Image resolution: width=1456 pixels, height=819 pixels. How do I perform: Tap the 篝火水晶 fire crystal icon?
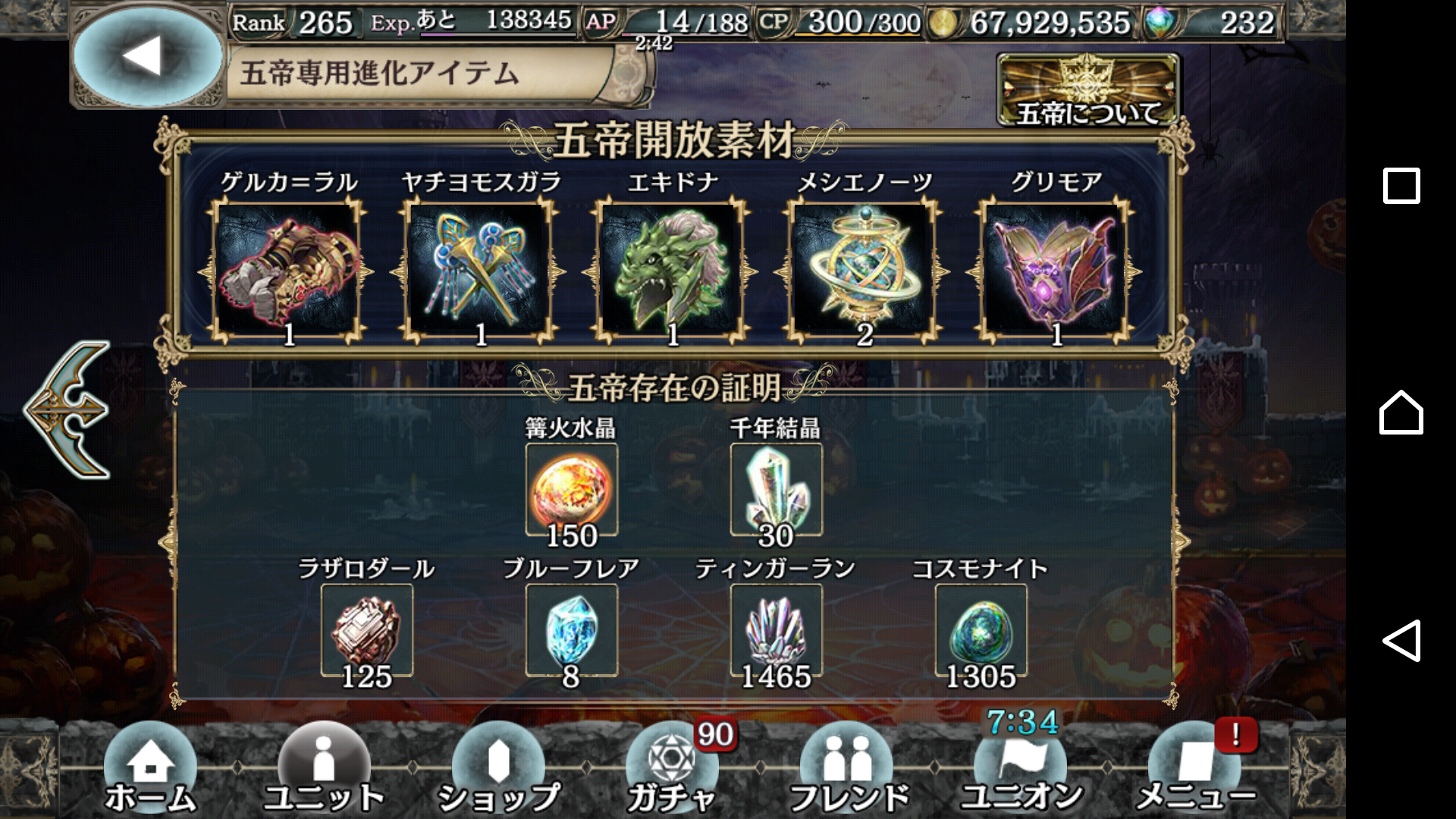coord(572,490)
